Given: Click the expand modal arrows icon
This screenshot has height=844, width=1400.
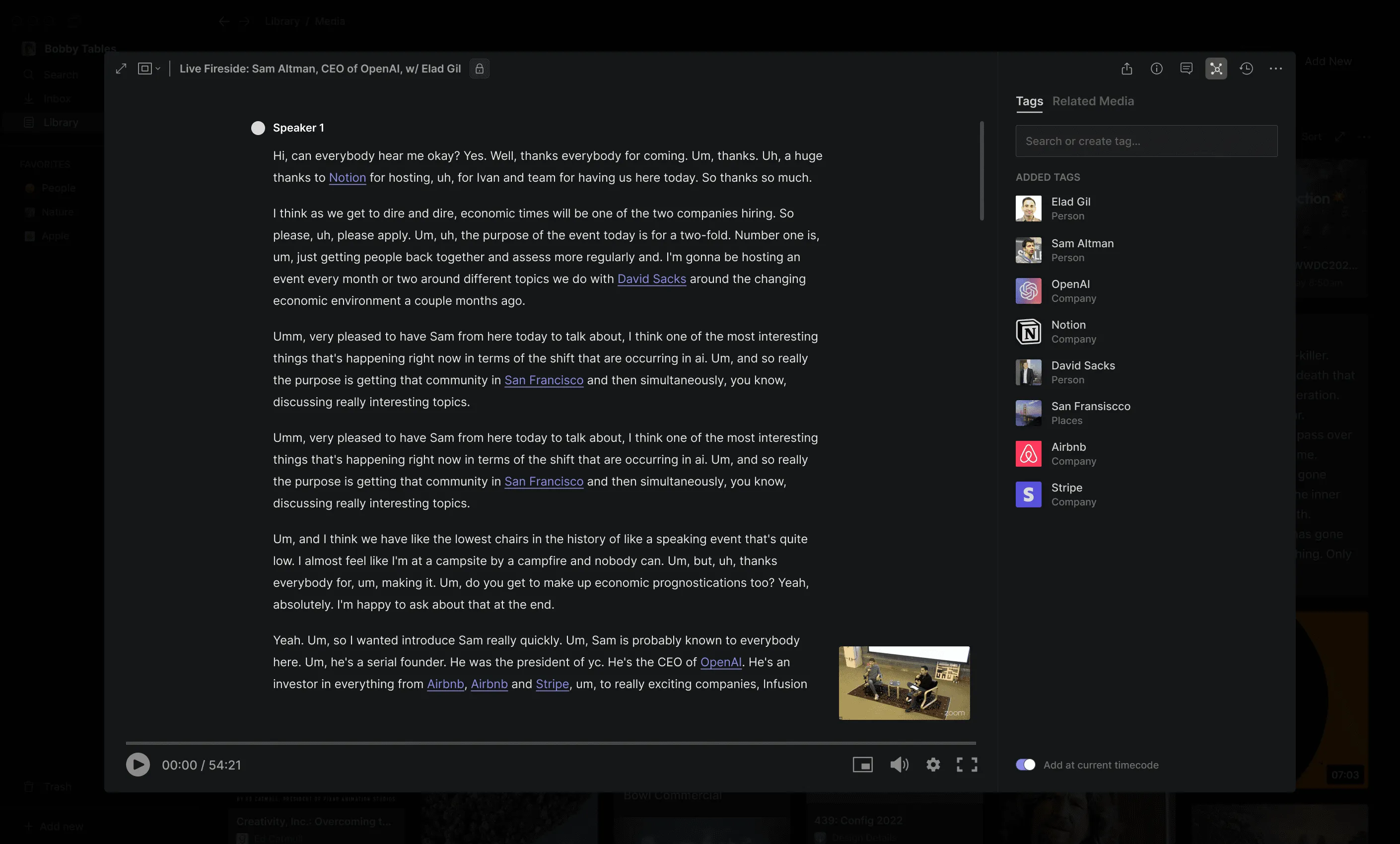Looking at the screenshot, I should tap(121, 69).
